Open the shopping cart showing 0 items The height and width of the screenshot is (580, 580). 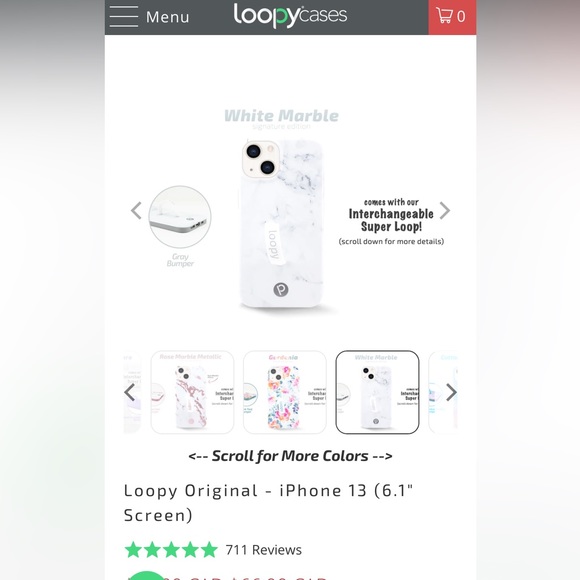point(452,17)
